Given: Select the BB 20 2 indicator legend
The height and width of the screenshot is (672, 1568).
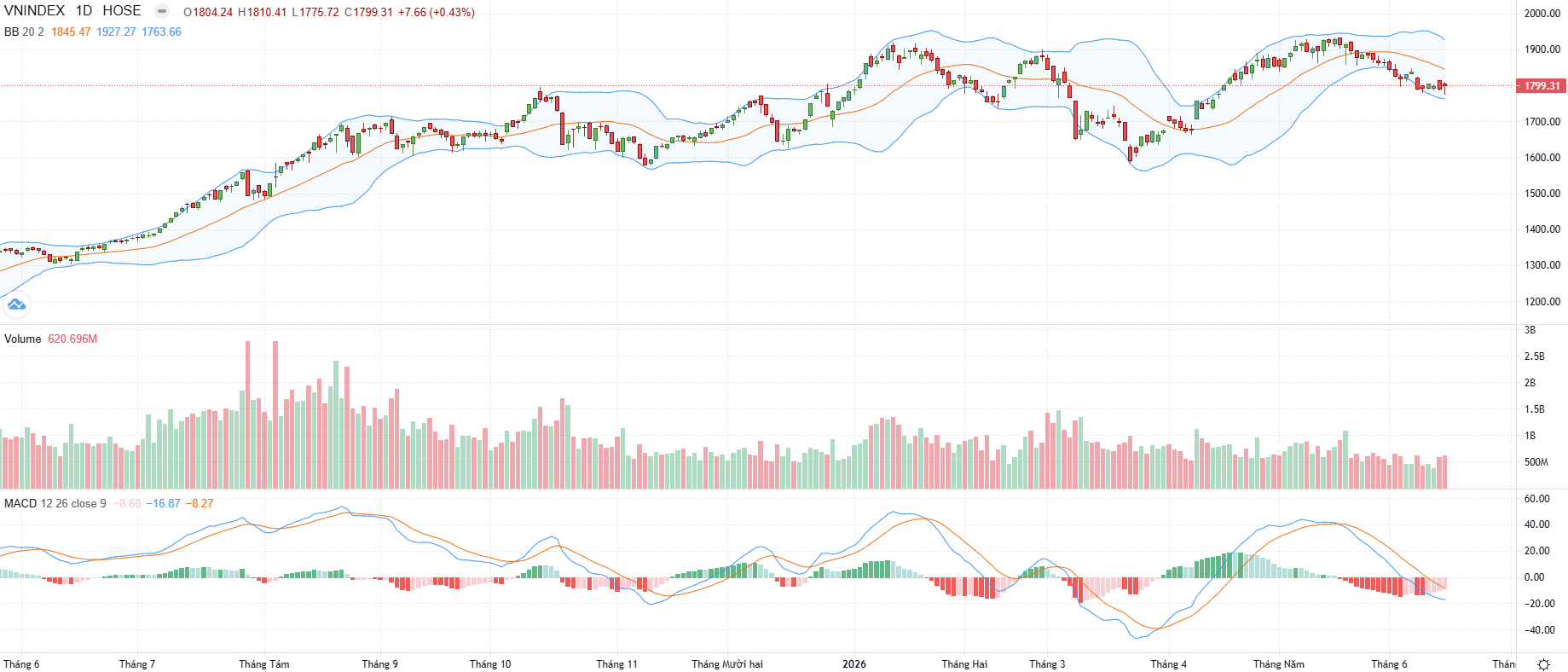Looking at the screenshot, I should point(24,32).
